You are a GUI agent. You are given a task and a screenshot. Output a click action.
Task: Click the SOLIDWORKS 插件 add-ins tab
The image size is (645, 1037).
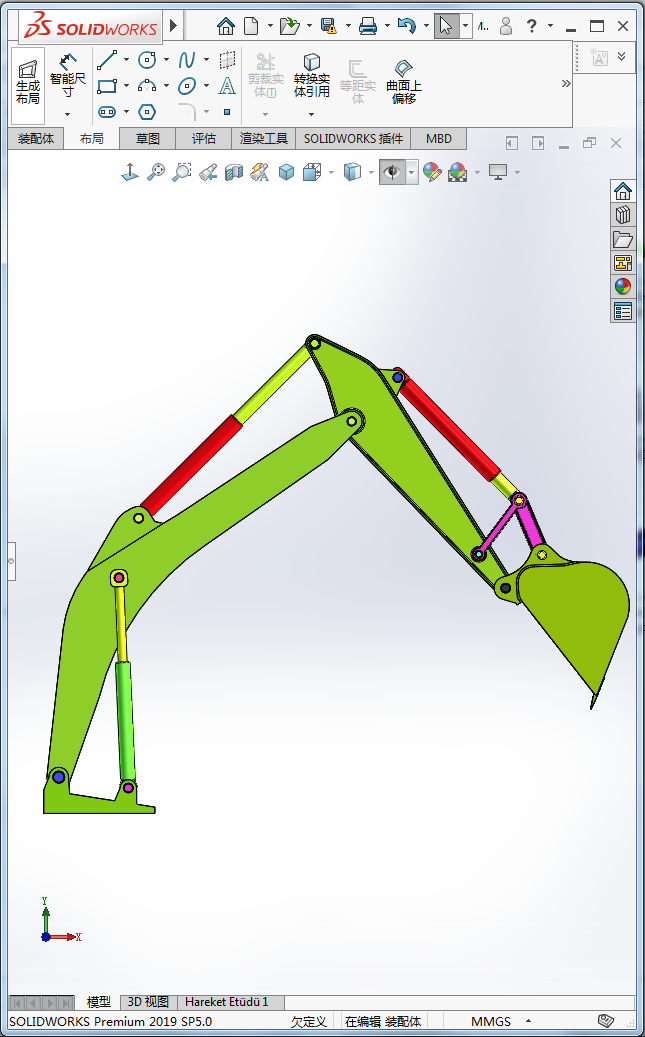(353, 139)
